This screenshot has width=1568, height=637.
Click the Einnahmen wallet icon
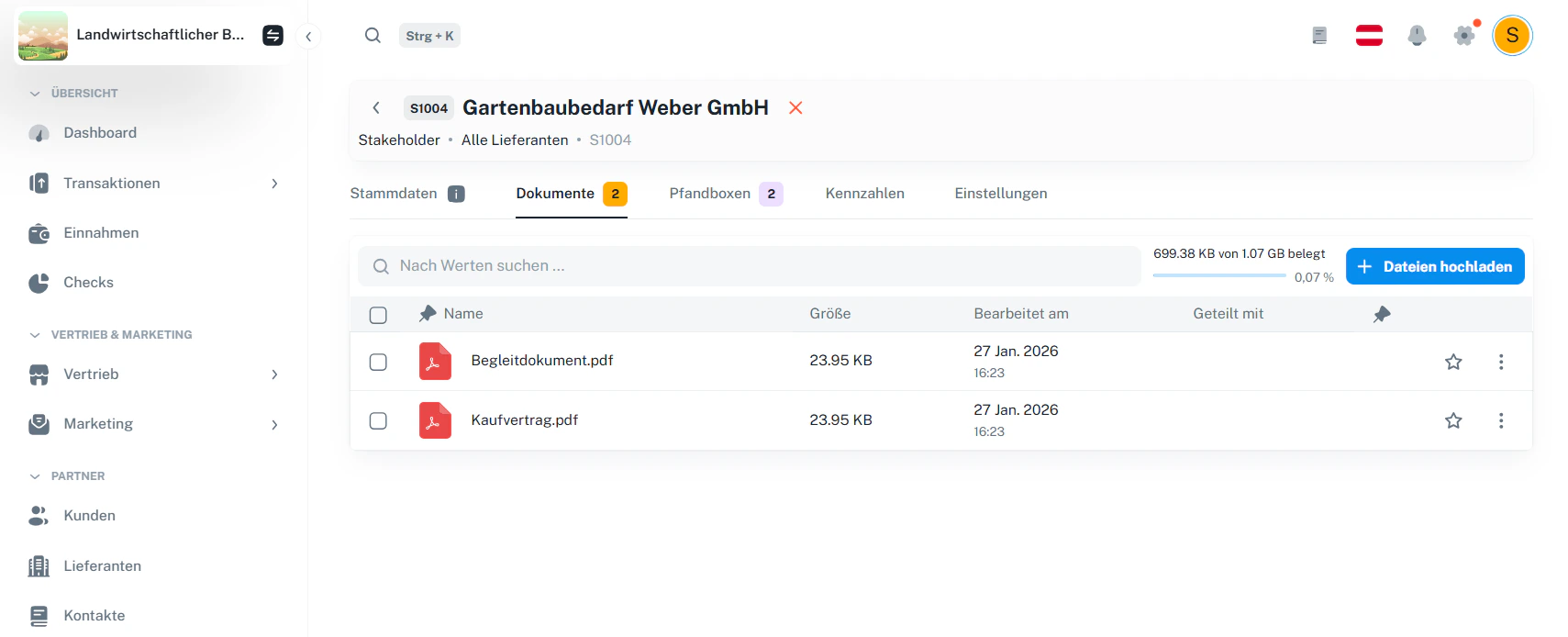(39, 233)
